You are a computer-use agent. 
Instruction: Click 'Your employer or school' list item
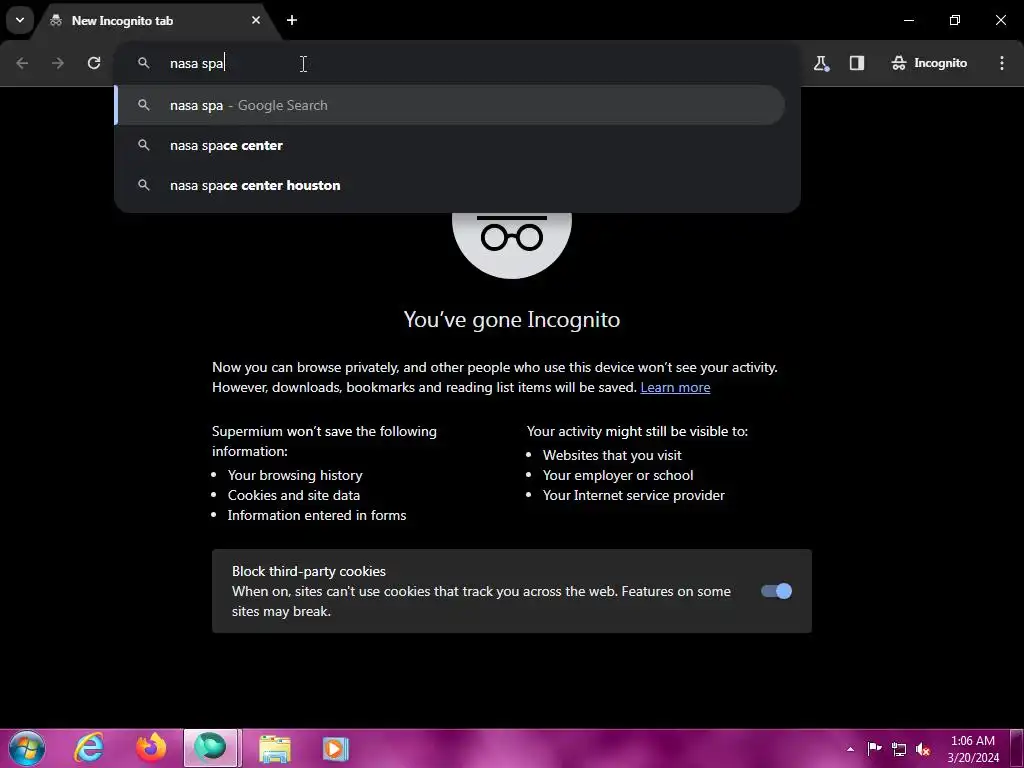618,475
